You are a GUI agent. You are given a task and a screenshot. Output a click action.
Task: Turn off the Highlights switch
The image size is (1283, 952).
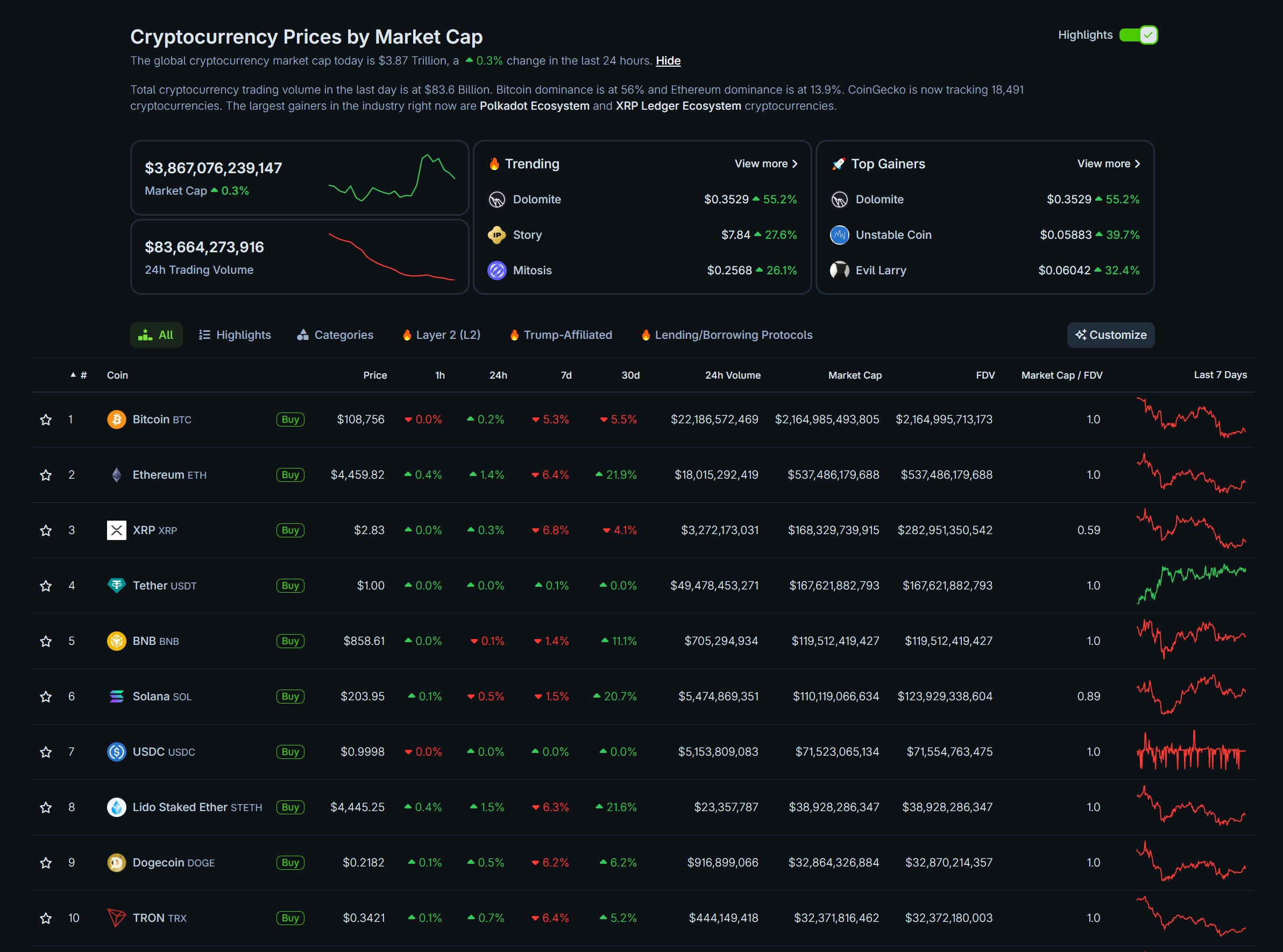click(1138, 35)
